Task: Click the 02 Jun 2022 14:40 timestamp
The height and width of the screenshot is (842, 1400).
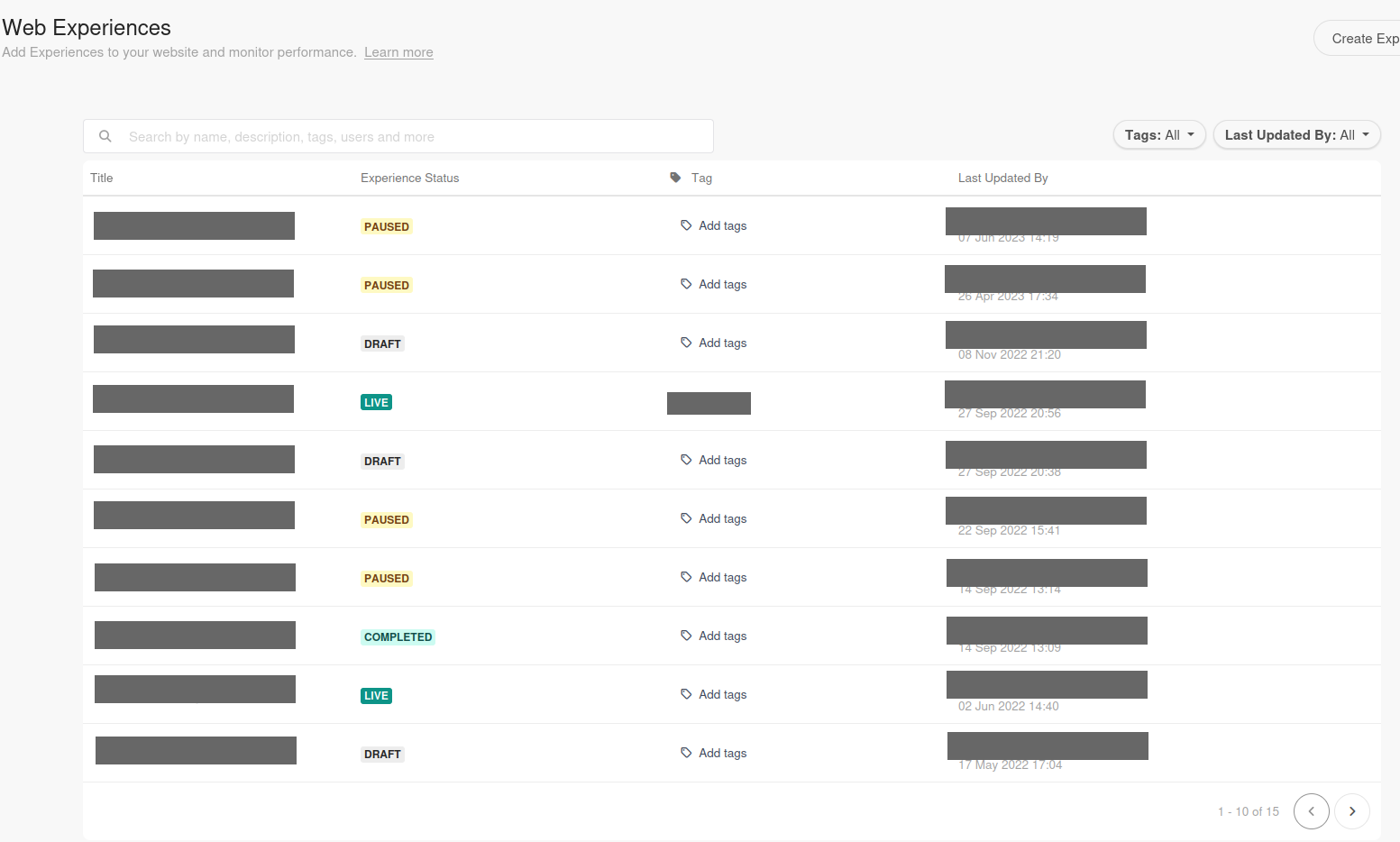Action: pos(1009,706)
